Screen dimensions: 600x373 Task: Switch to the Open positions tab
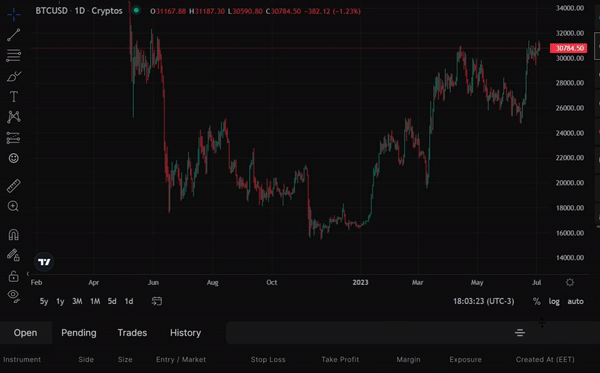pos(25,333)
